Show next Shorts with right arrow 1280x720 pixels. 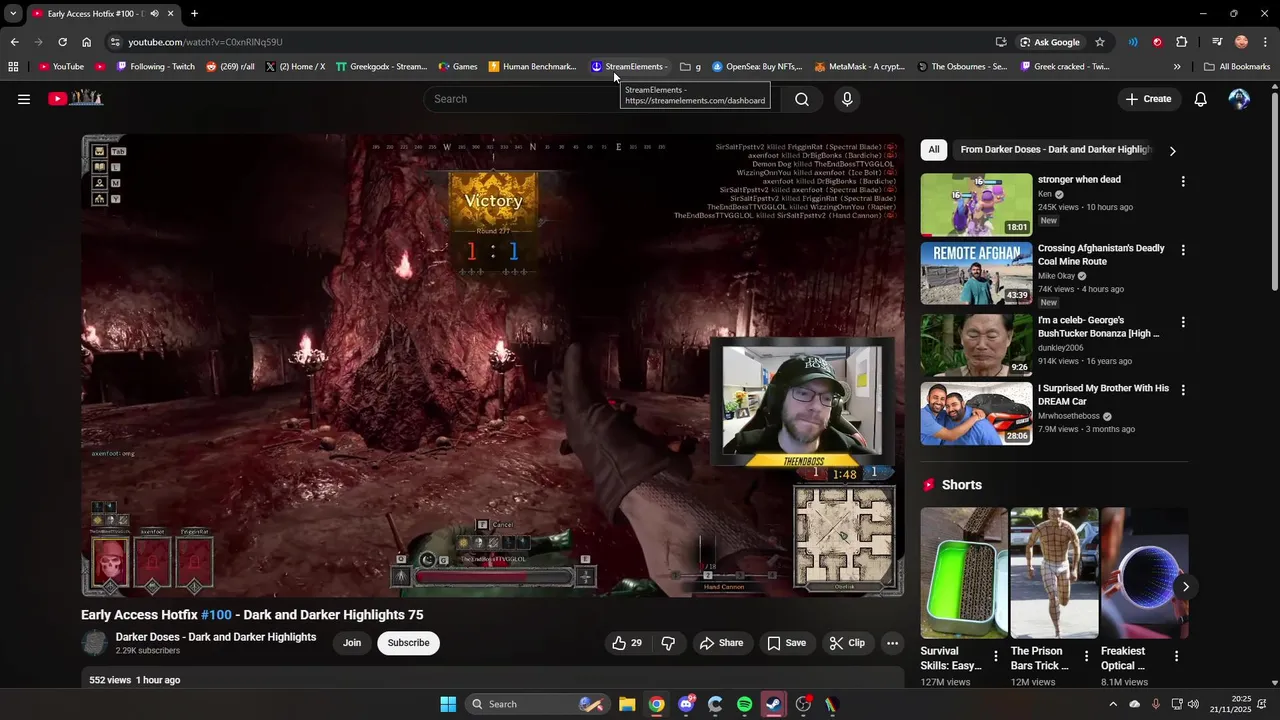click(1185, 587)
